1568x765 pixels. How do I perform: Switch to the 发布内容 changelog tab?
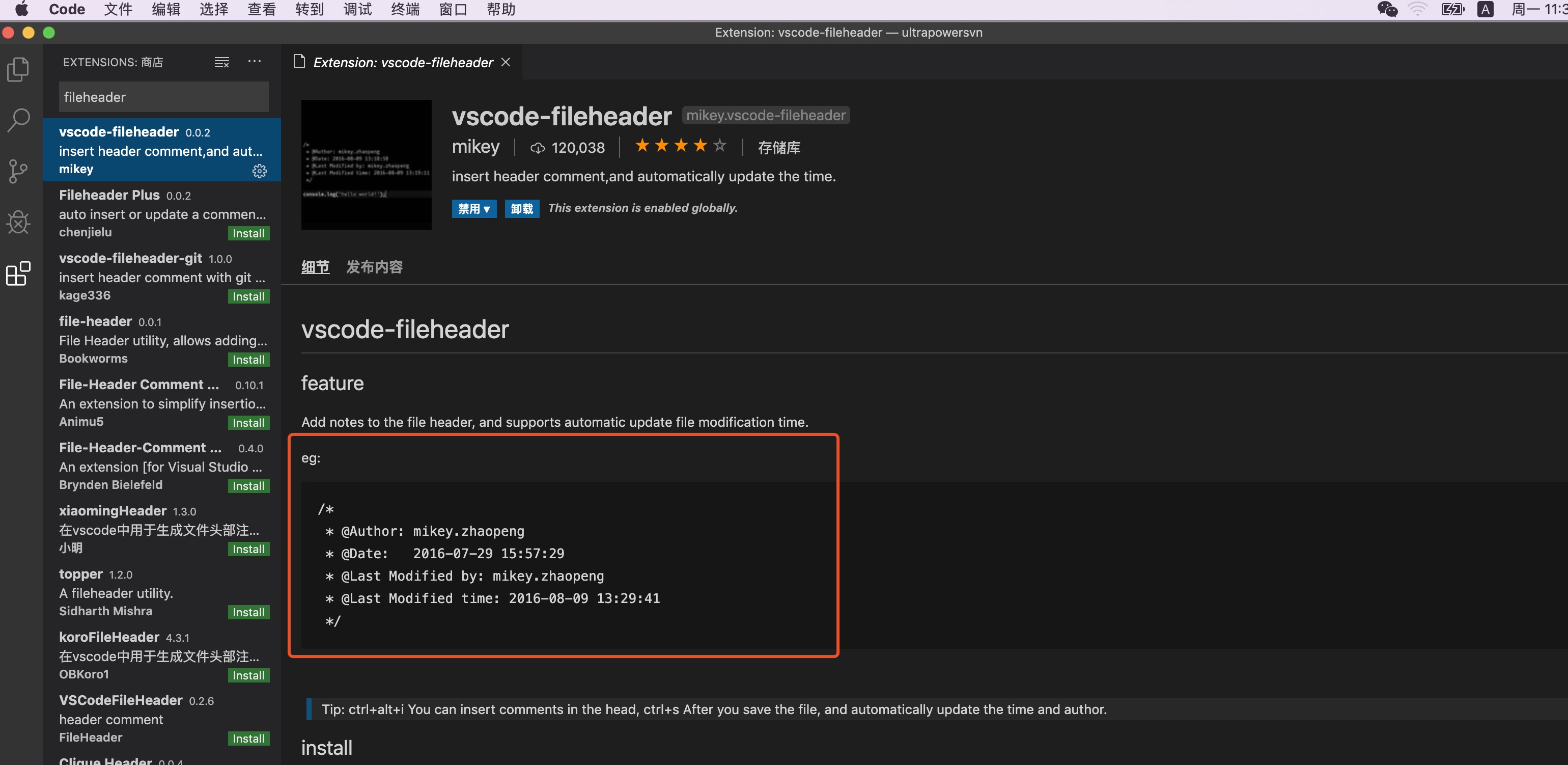click(374, 267)
